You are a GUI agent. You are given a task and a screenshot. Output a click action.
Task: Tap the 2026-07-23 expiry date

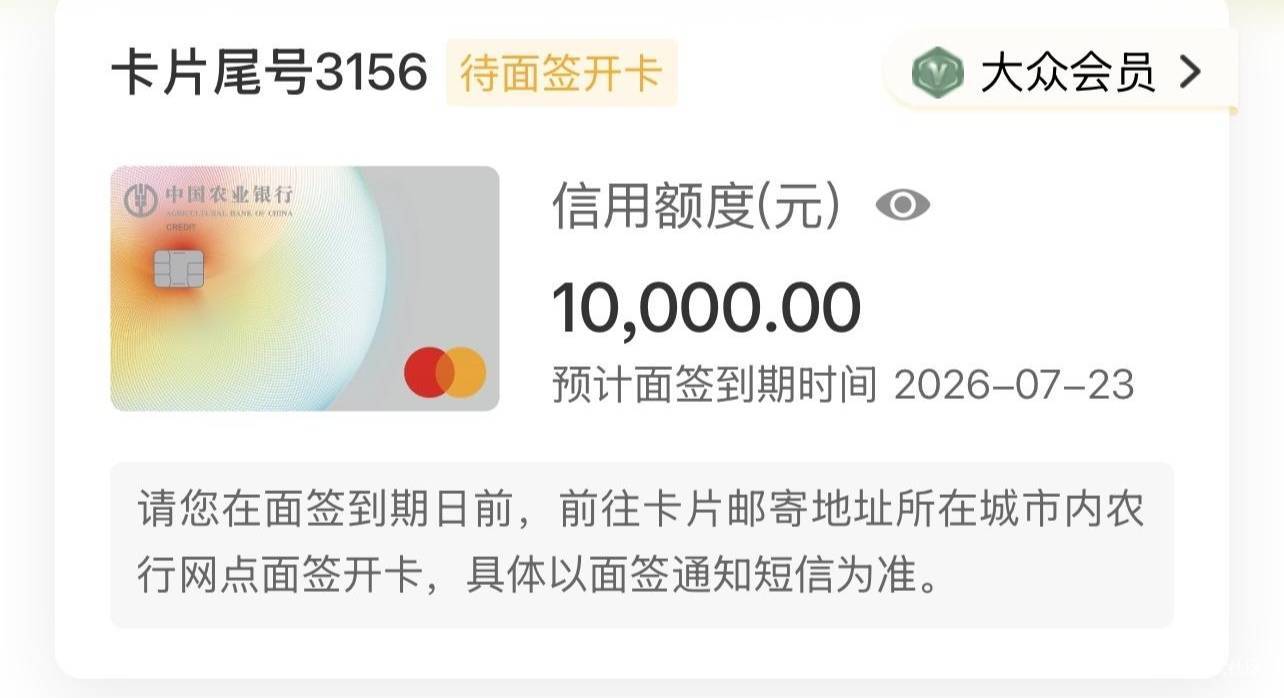point(1013,385)
